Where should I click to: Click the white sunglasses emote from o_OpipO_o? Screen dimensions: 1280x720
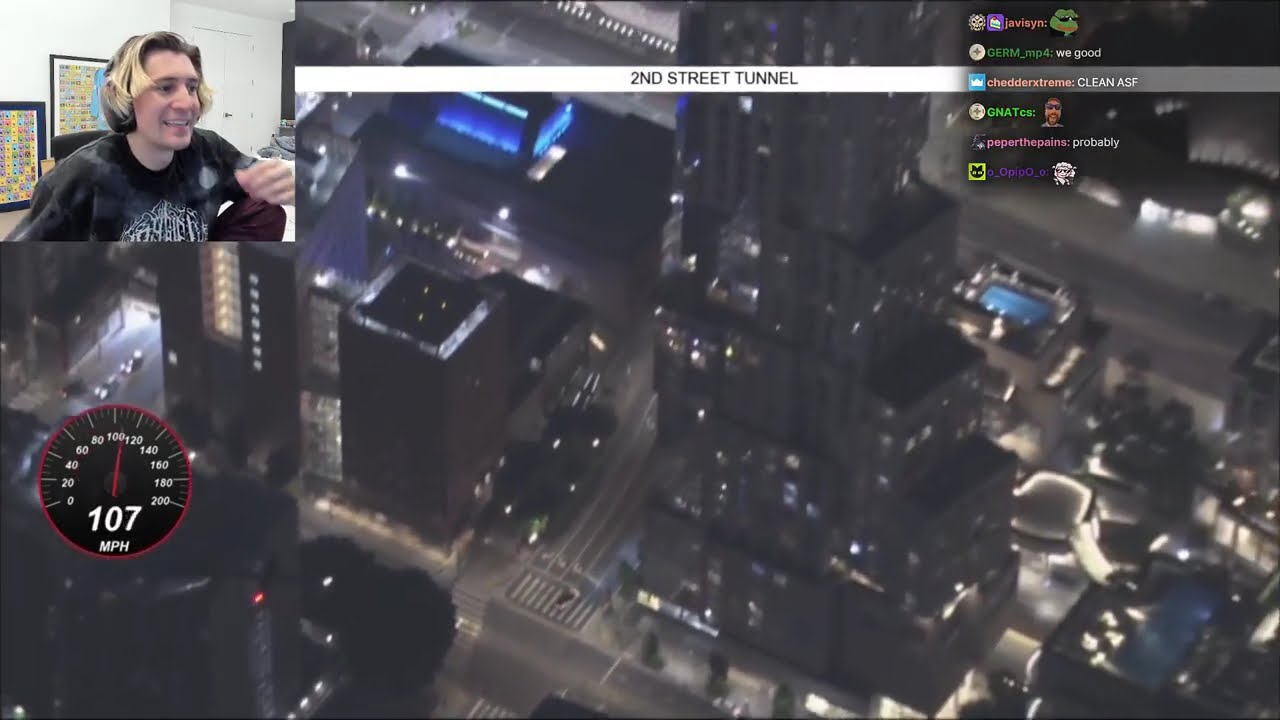point(1064,172)
